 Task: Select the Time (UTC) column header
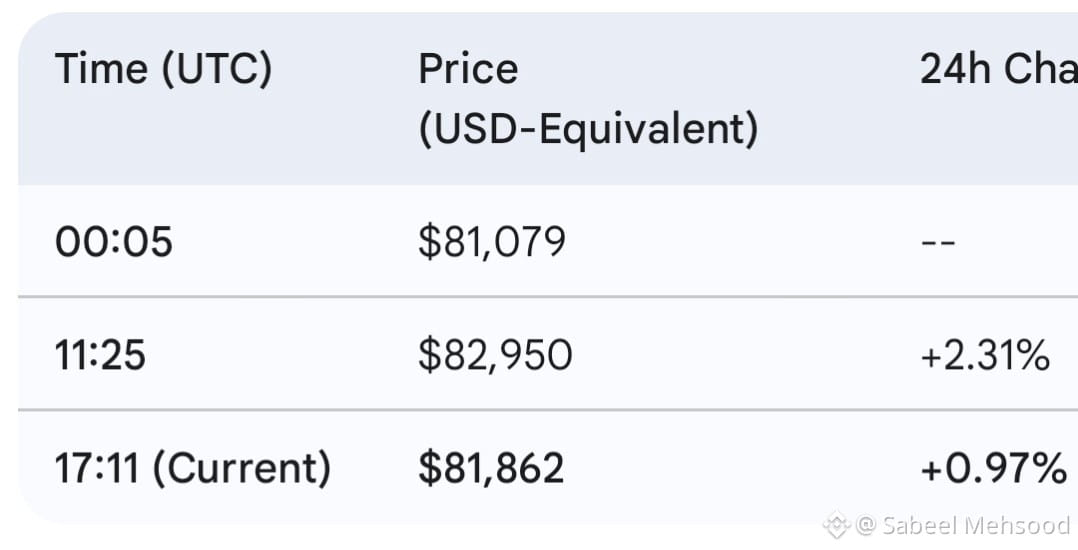[x=164, y=69]
